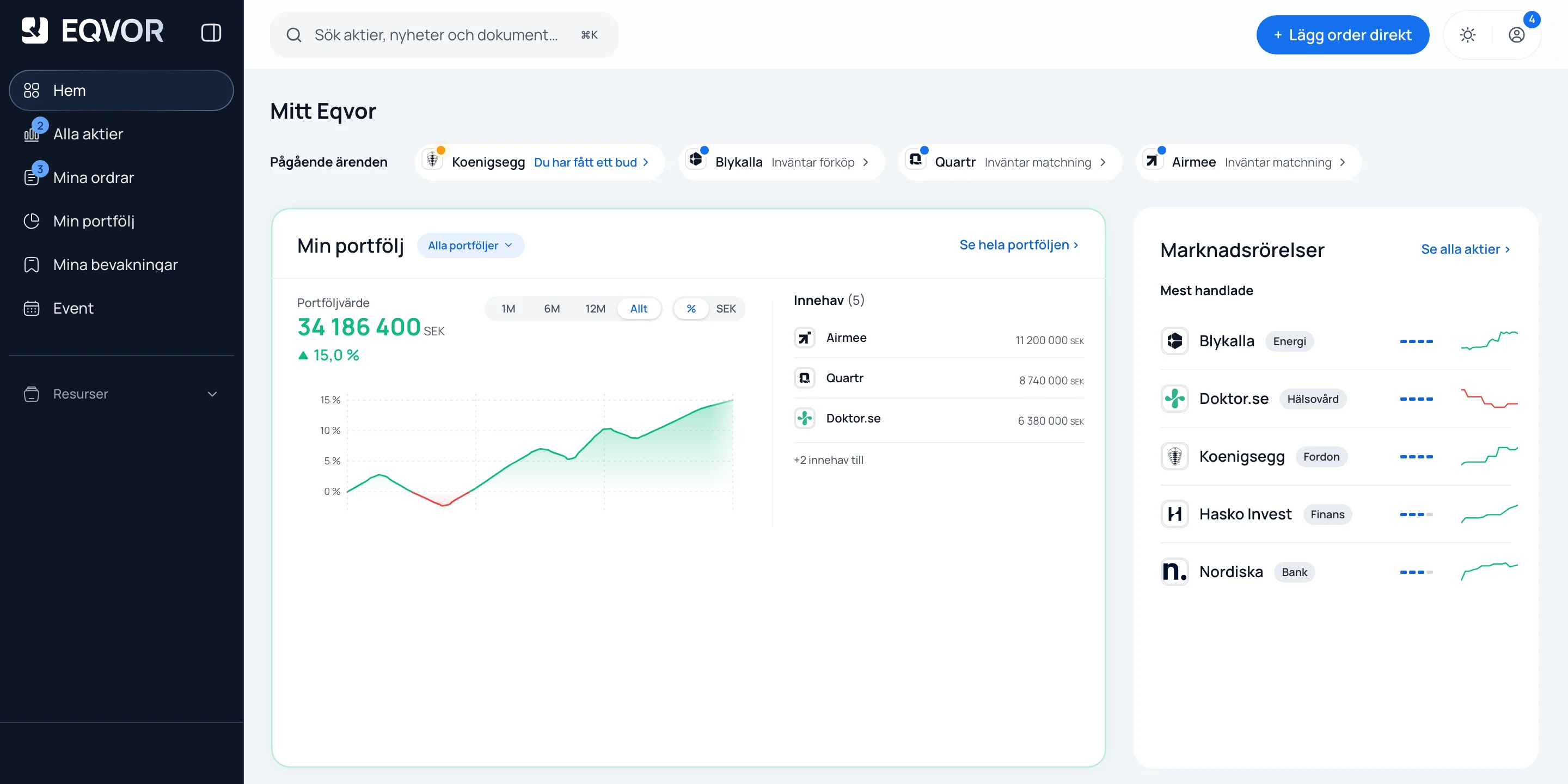The height and width of the screenshot is (784, 1568).
Task: Click the Lägg order direkt button
Action: click(x=1342, y=35)
